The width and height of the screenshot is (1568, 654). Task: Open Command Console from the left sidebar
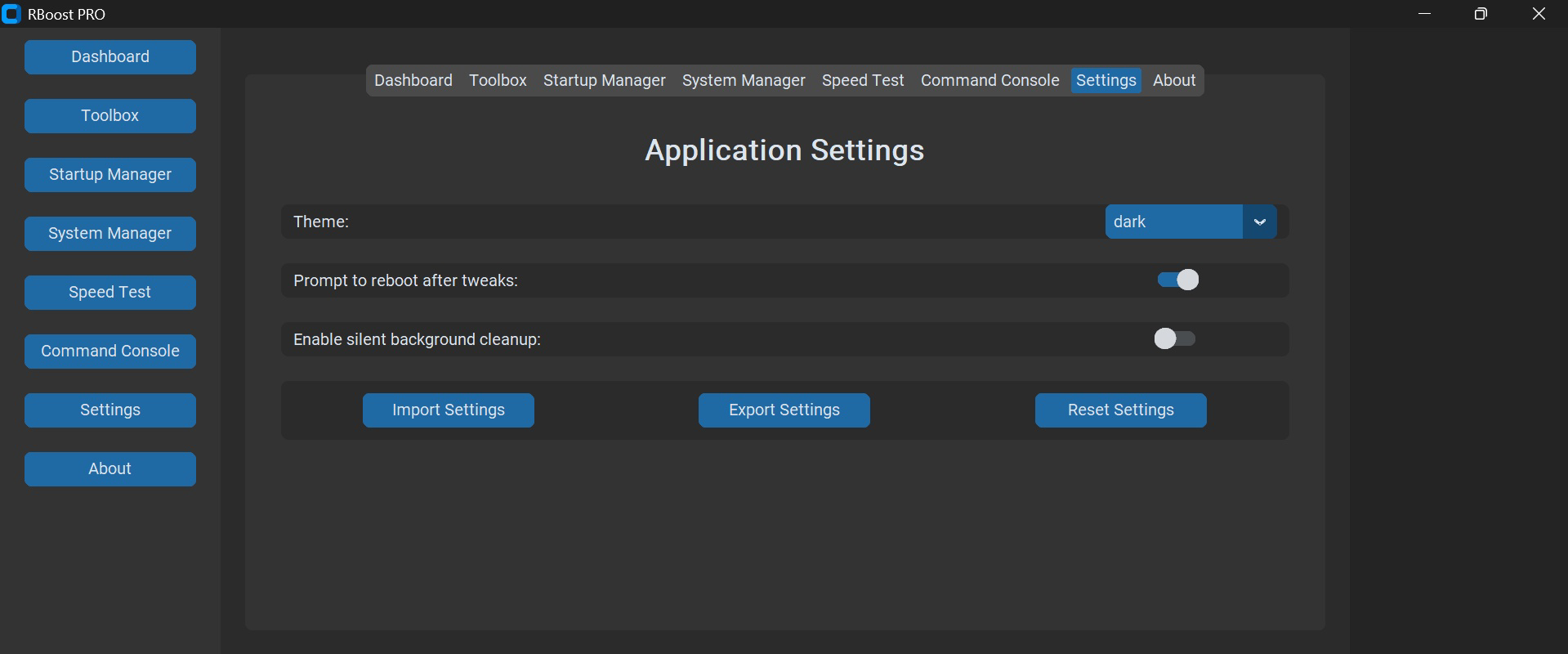(x=110, y=352)
